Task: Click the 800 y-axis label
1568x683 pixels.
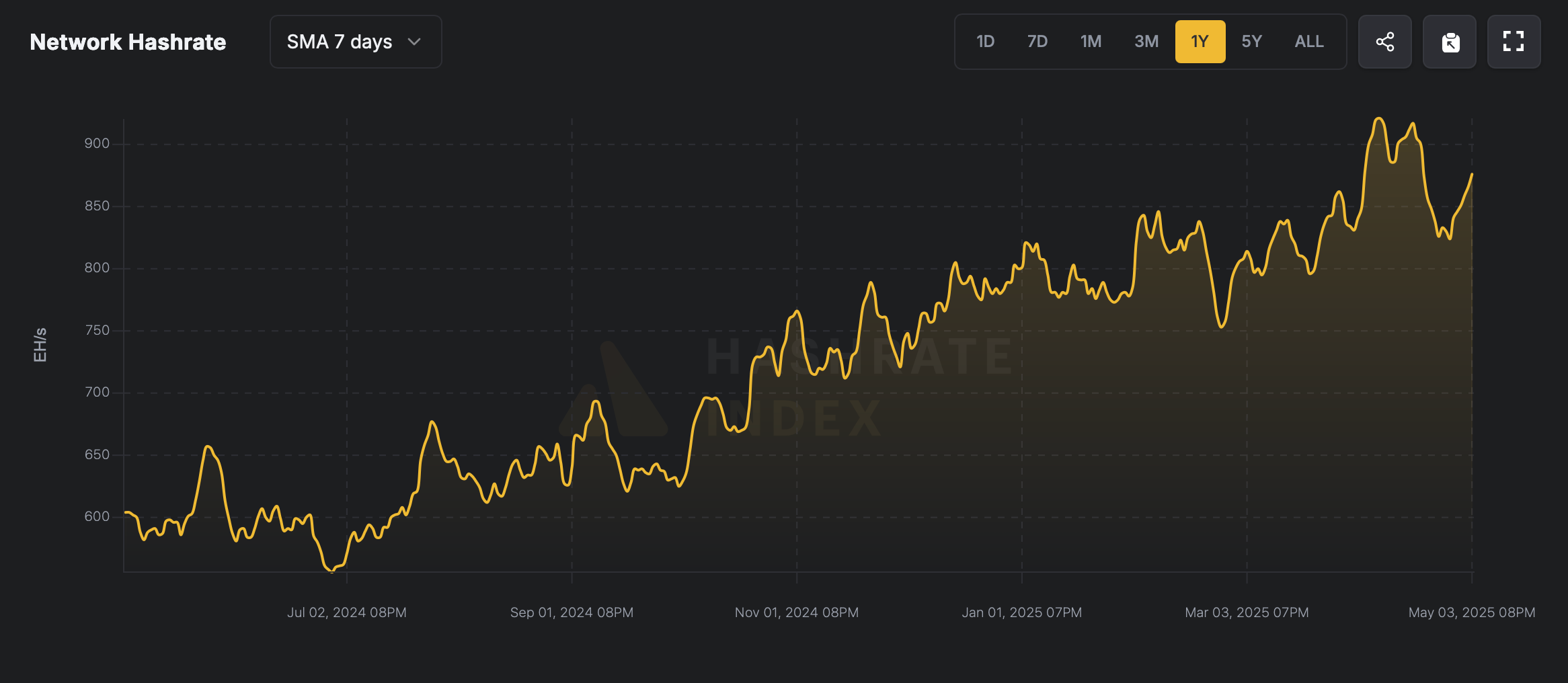Action: (x=97, y=268)
